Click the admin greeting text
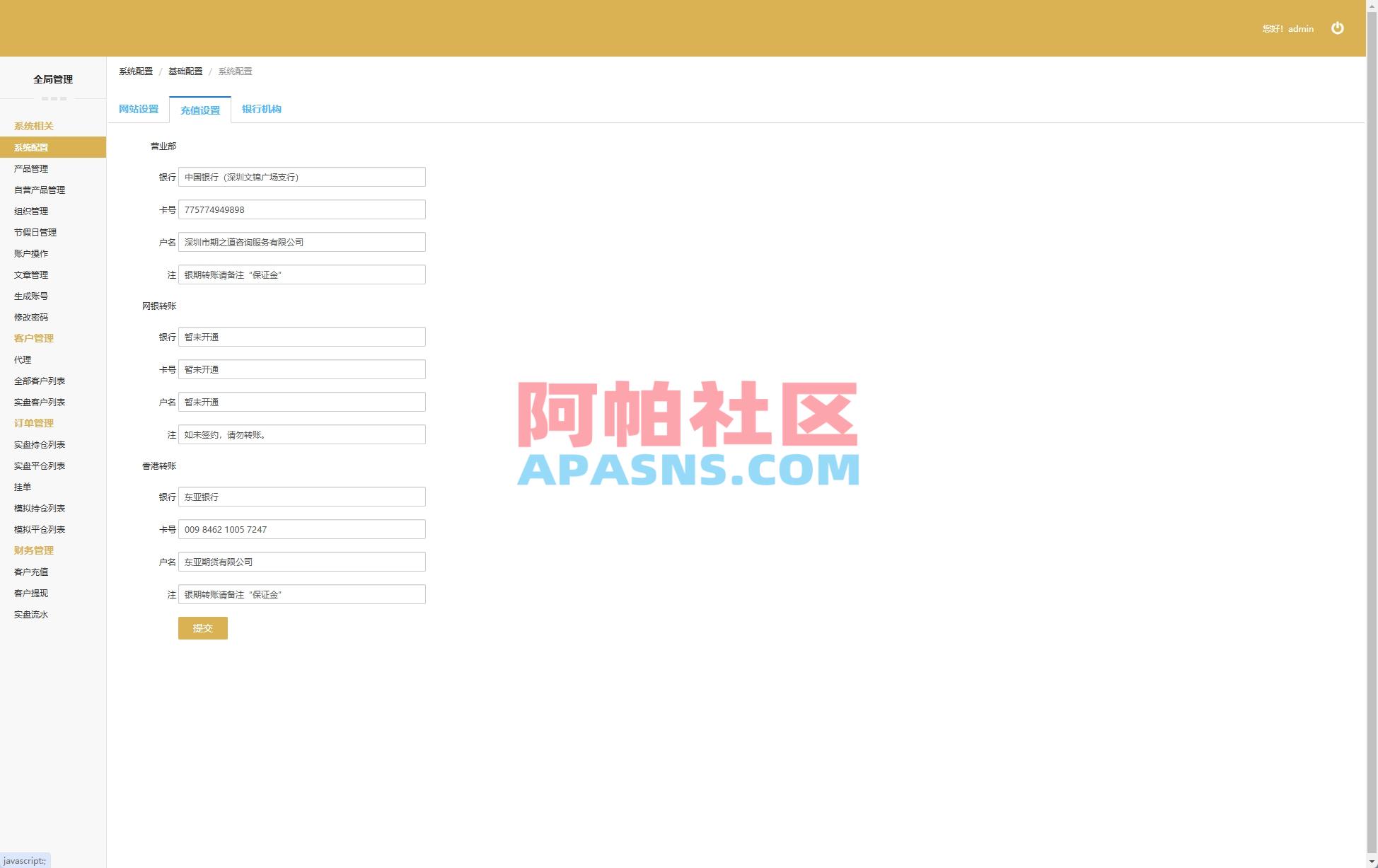 [x=1287, y=28]
